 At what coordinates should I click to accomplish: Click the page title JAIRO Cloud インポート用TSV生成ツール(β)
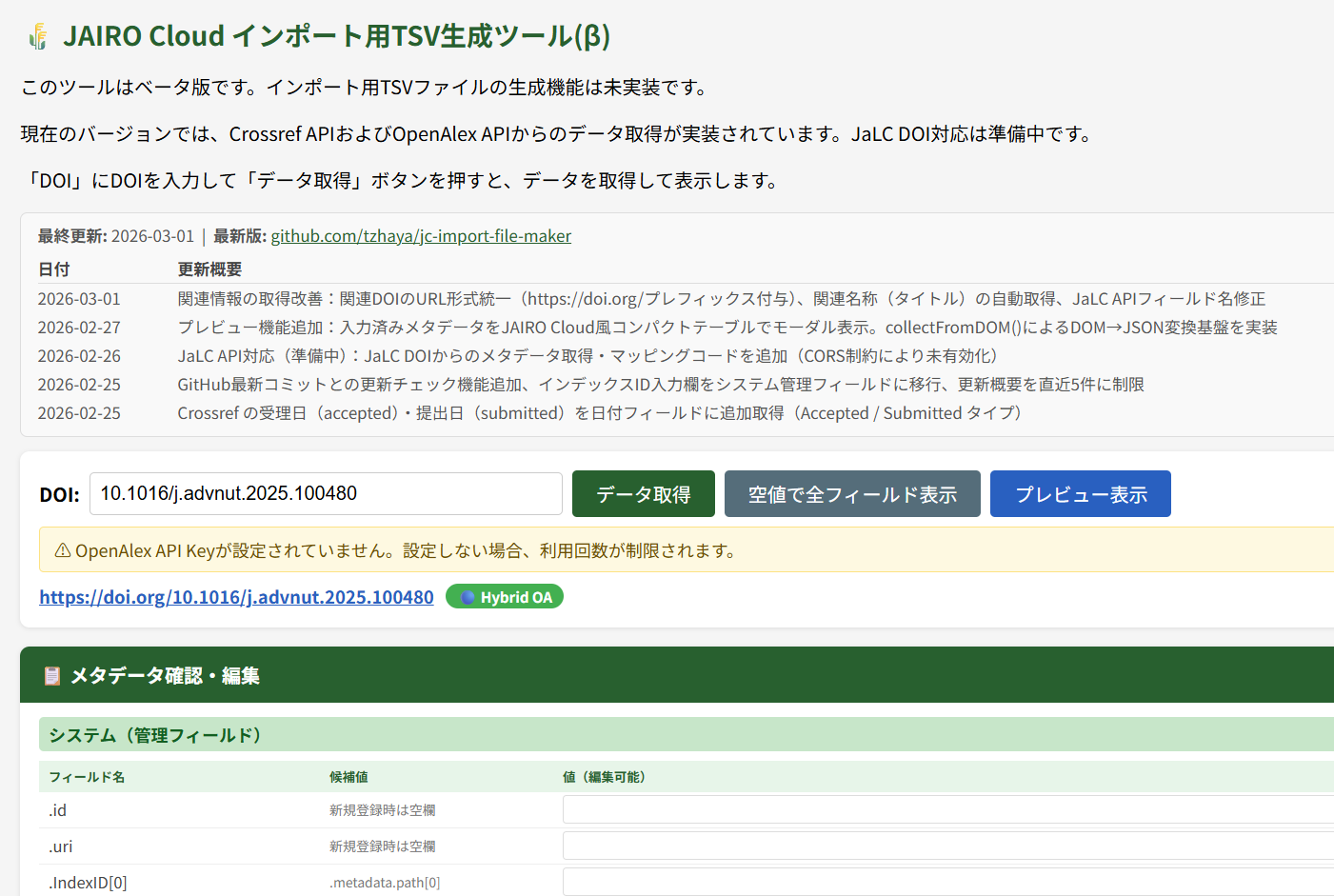point(336,36)
